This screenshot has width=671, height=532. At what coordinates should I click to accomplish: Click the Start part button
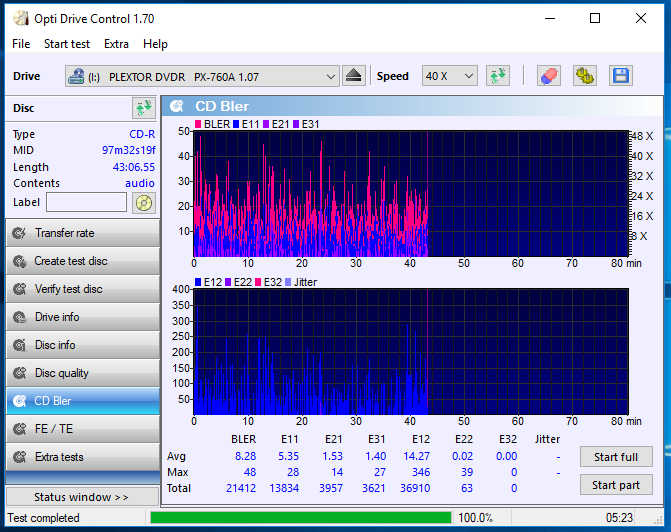coord(616,485)
